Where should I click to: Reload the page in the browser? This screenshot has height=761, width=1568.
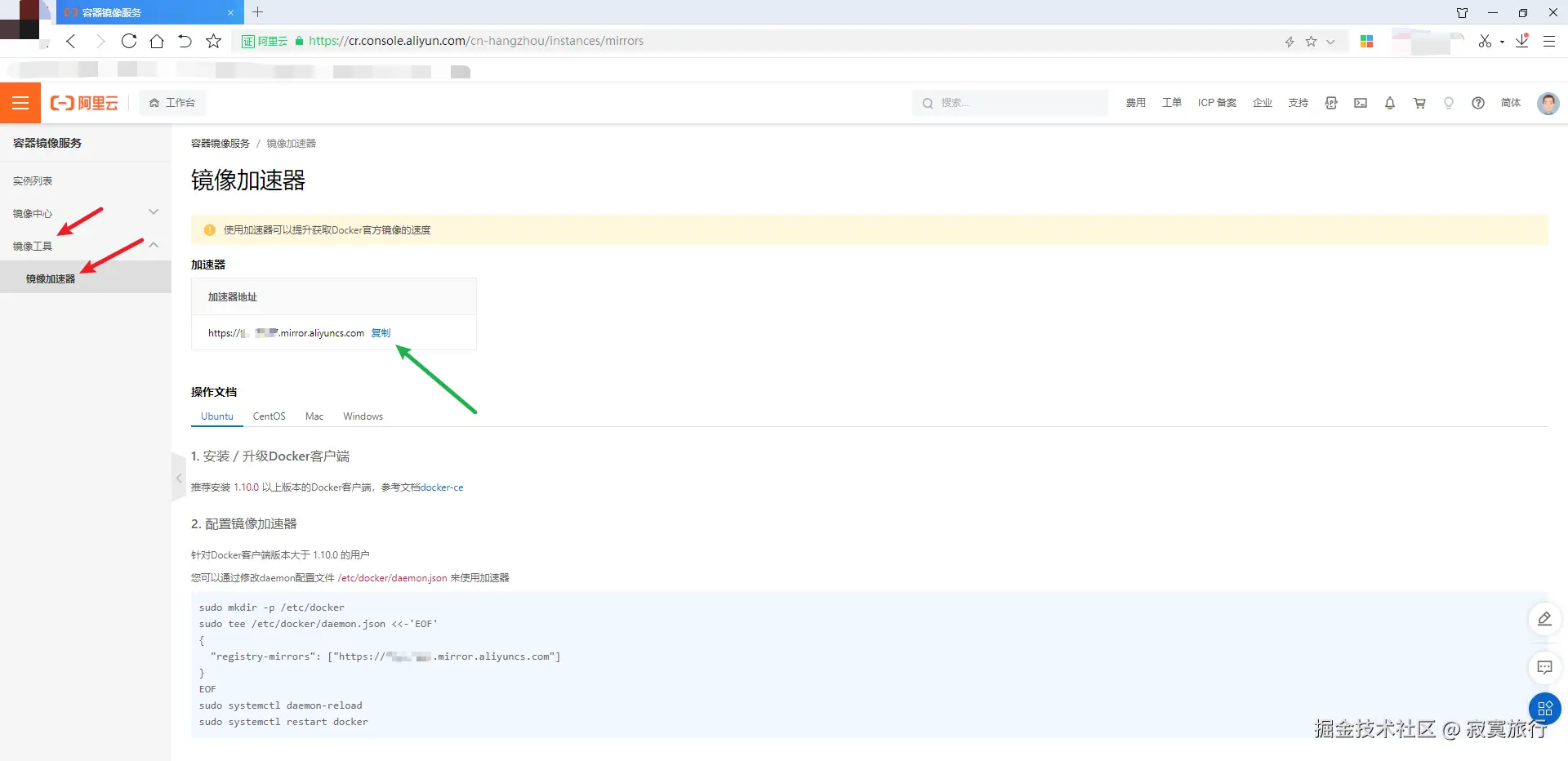(128, 41)
